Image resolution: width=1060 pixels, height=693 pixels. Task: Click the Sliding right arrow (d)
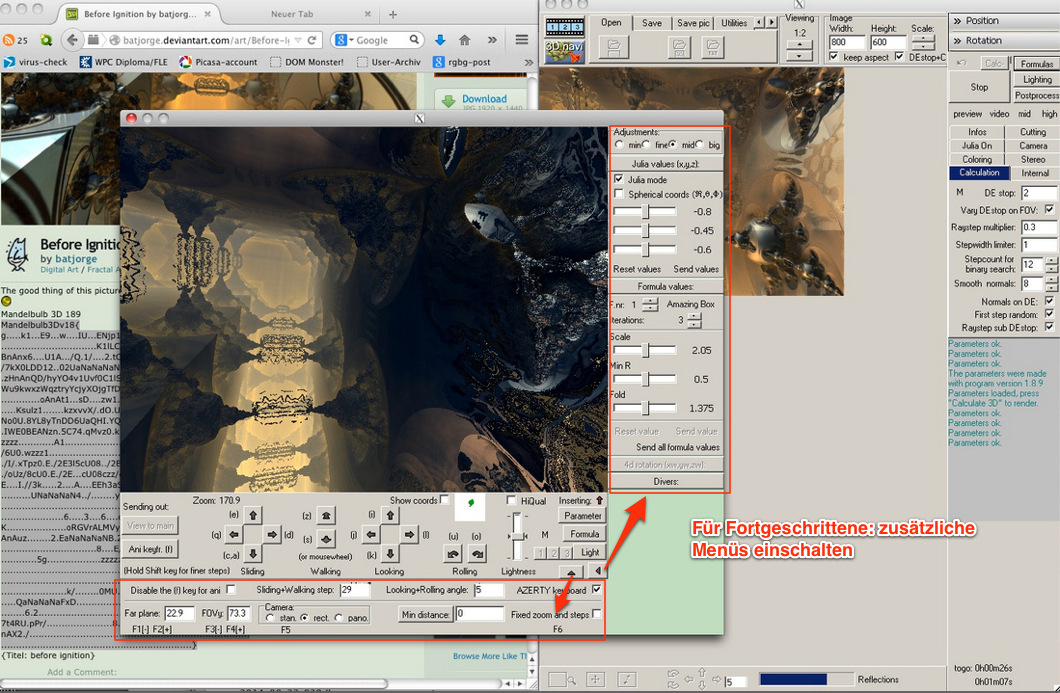pyautogui.click(x=272, y=534)
